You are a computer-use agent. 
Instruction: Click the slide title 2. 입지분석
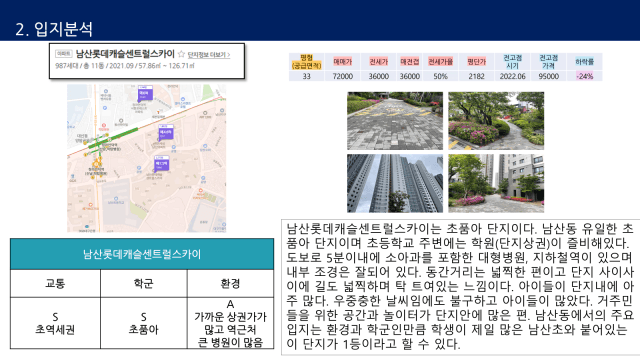54,29
